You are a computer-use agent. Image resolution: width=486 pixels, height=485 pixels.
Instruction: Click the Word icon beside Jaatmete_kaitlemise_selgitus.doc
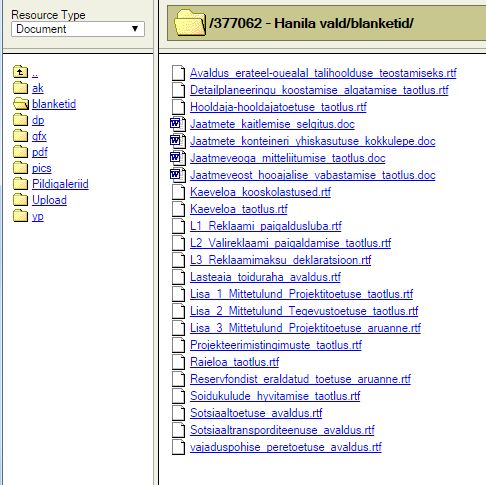point(178,124)
